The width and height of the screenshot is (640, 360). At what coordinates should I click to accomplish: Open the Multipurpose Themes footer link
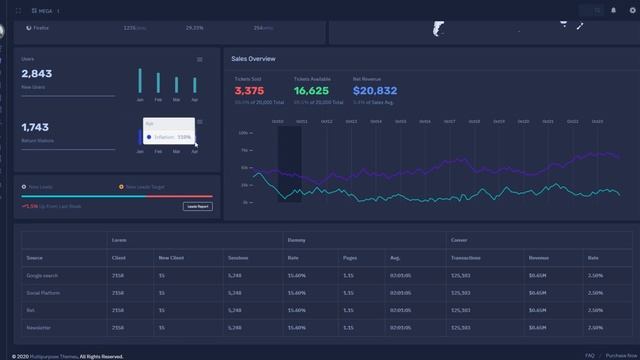[53, 357]
